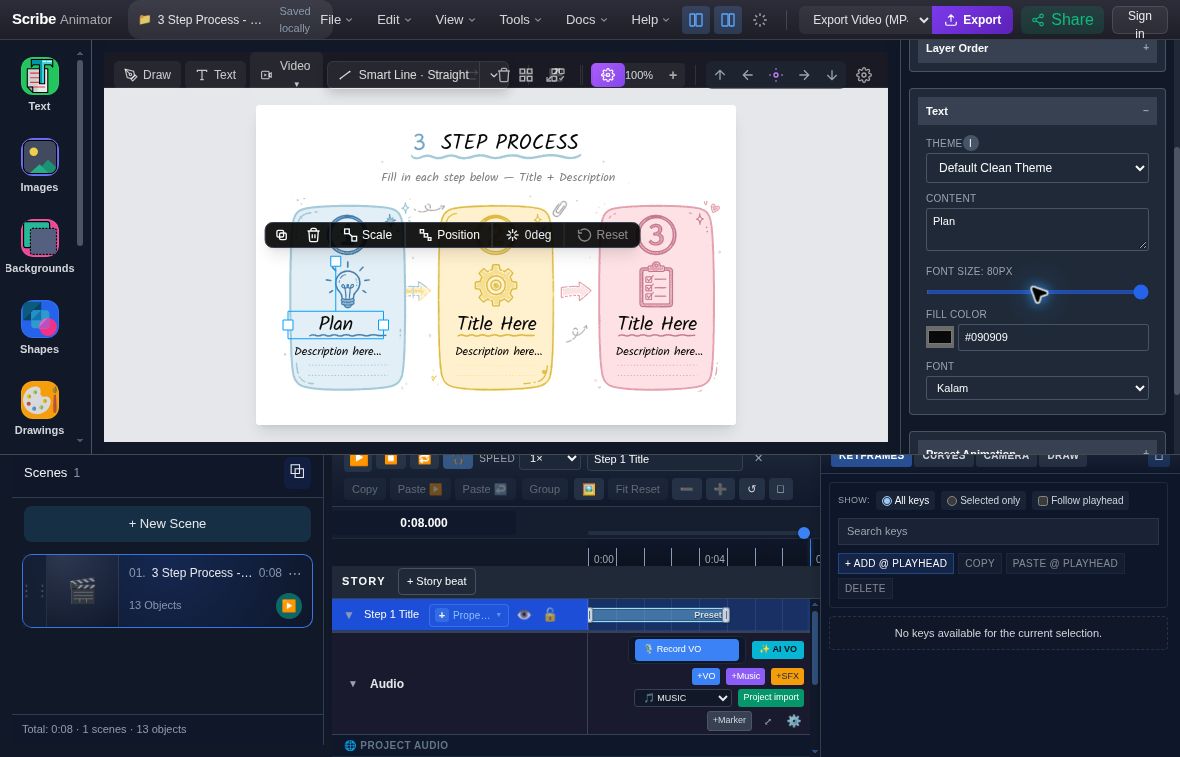Click the Position option in floating toolbar
Screen dimensions: 1180x757
coord(449,235)
